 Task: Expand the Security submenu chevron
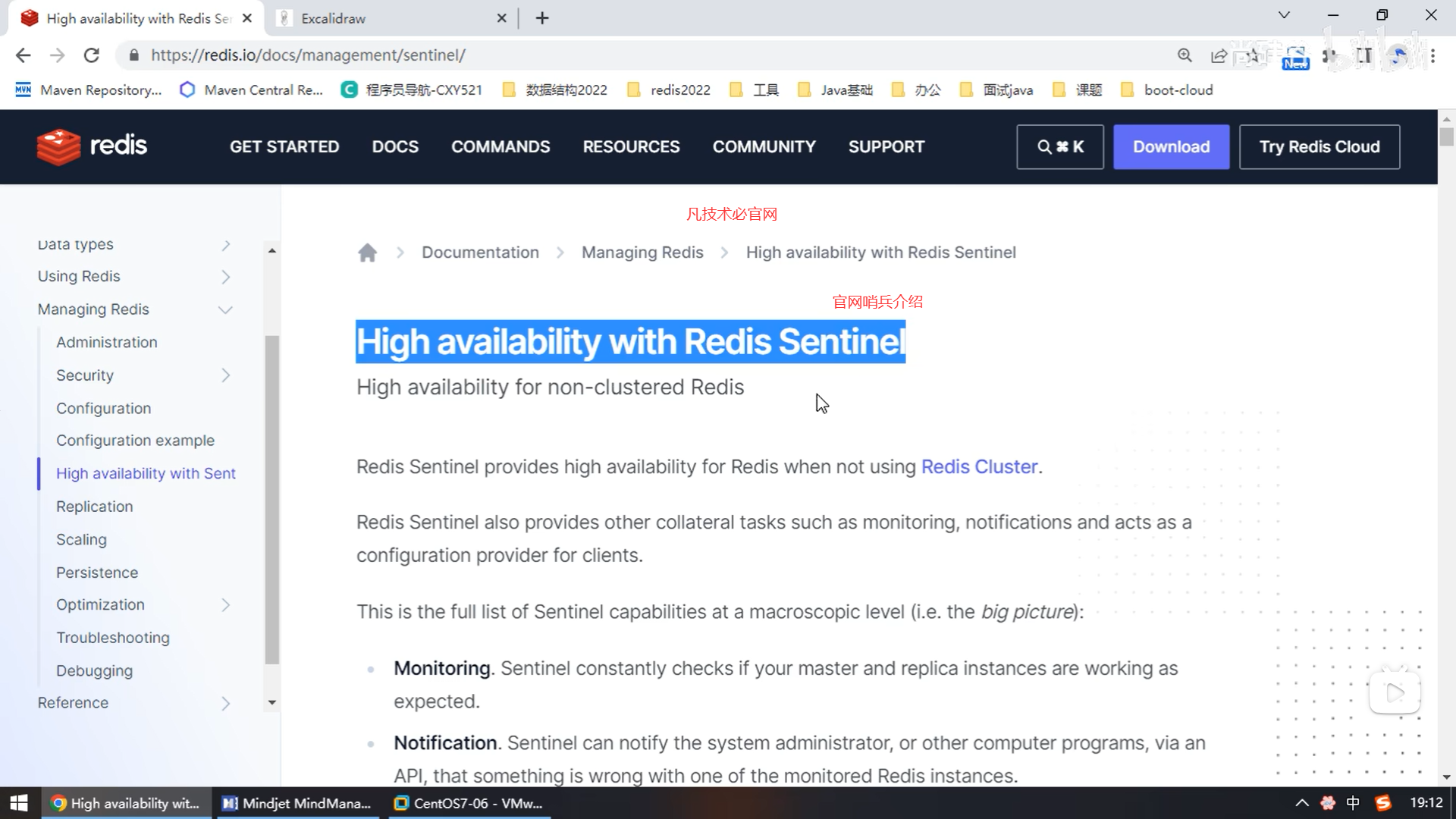[x=225, y=375]
